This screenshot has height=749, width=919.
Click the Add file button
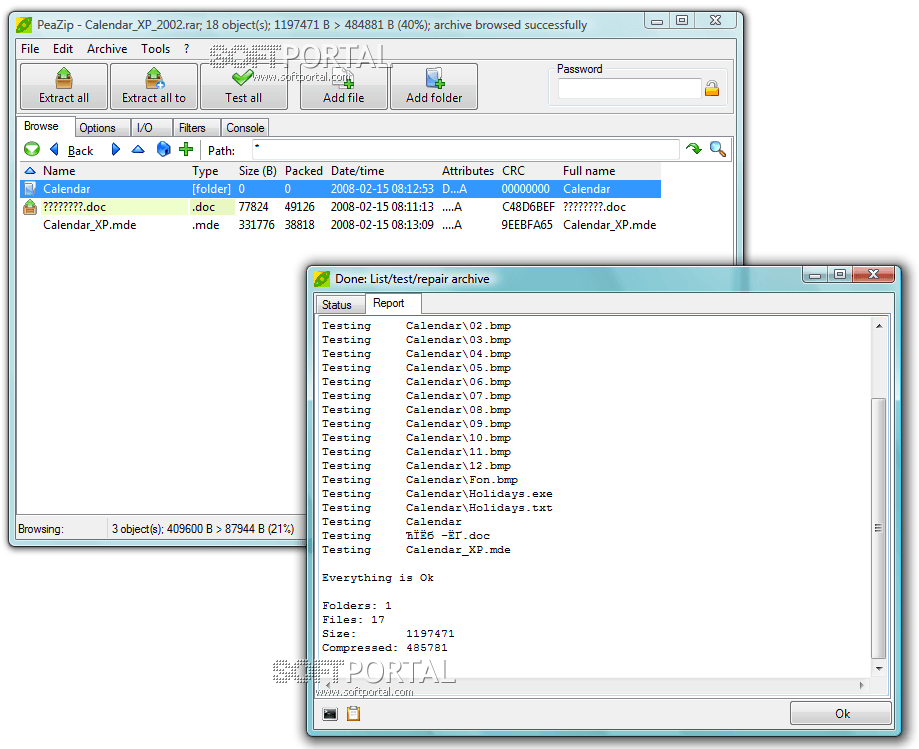pyautogui.click(x=343, y=86)
